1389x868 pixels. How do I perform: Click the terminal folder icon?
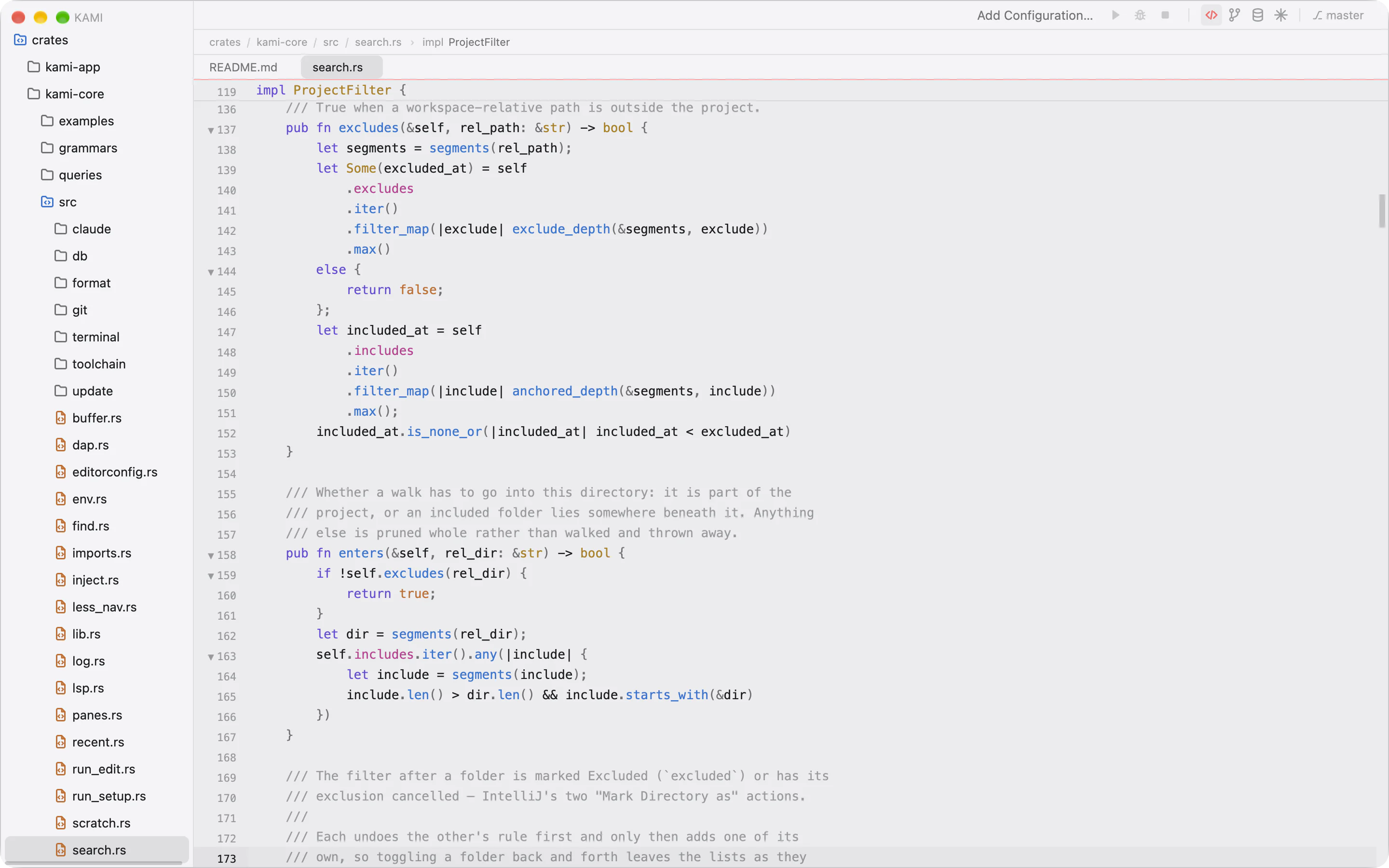[x=60, y=337]
